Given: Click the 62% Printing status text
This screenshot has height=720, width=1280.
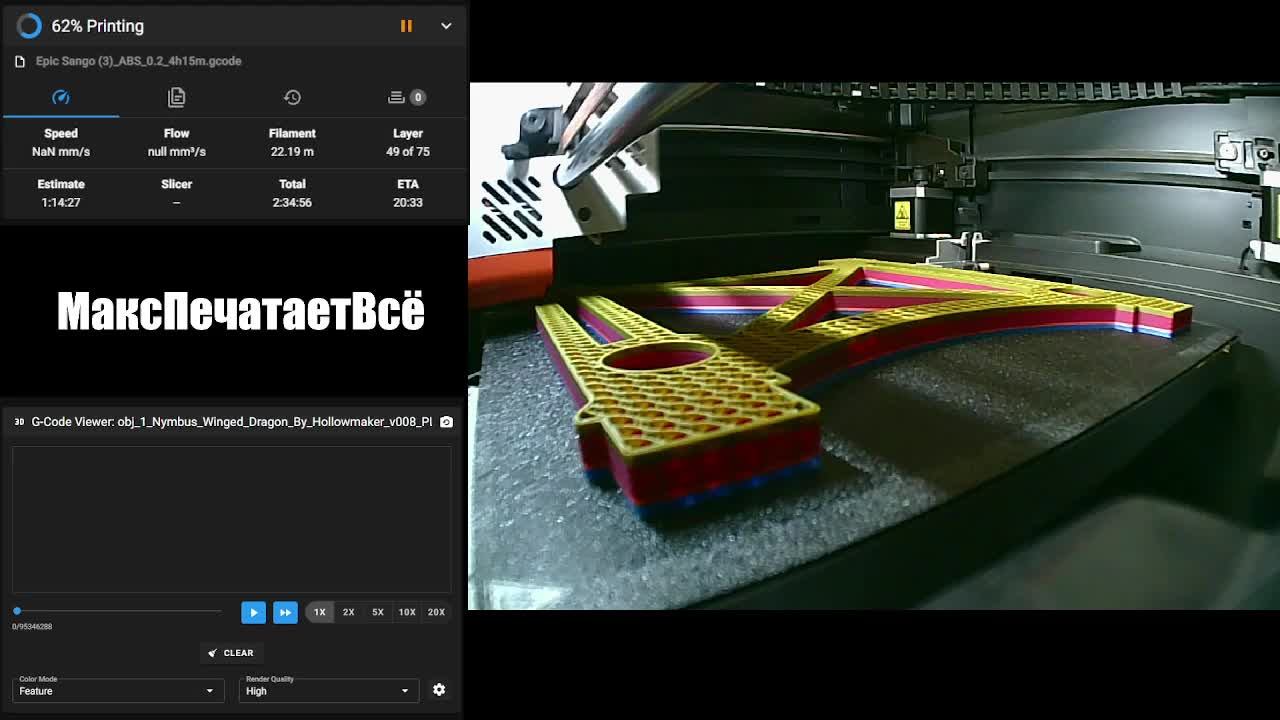Looking at the screenshot, I should 98,26.
